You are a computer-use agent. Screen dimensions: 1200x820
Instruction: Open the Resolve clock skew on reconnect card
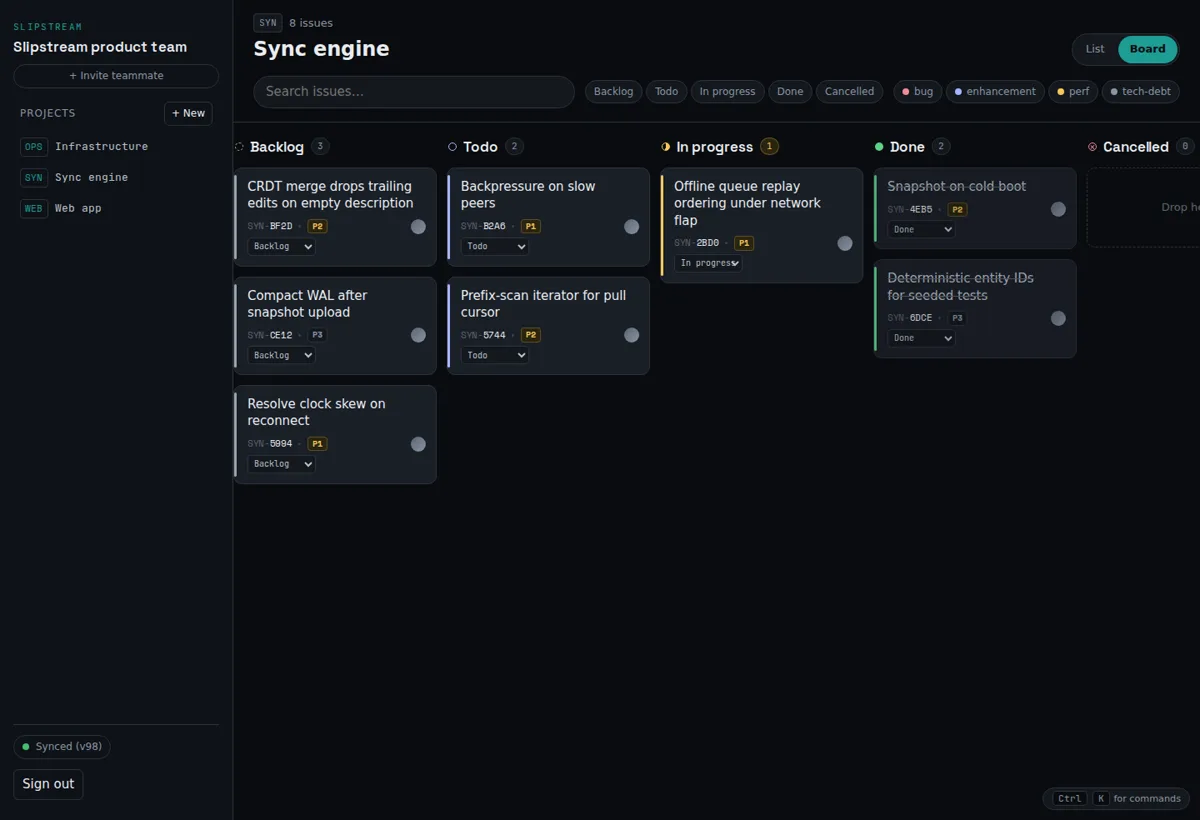point(335,435)
